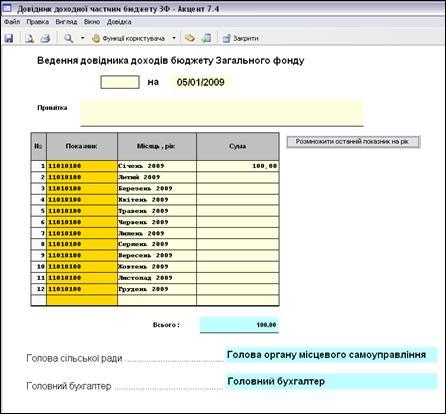Viewport: 446px width, 414px height.
Task: Open the Вигляд menu
Action: coord(66,22)
